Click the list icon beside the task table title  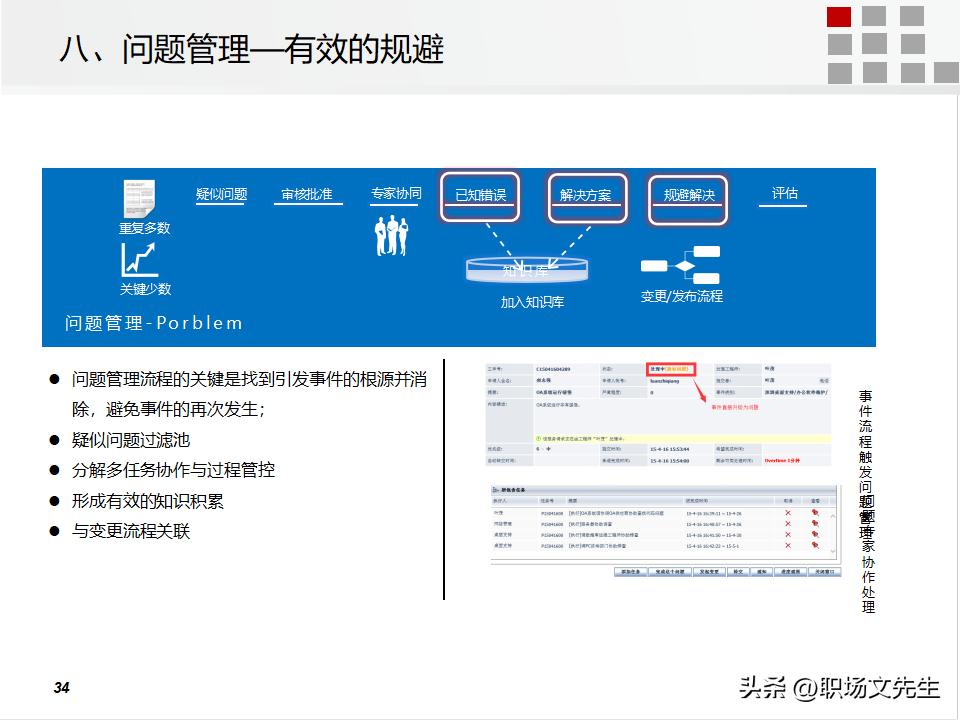pyautogui.click(x=493, y=488)
